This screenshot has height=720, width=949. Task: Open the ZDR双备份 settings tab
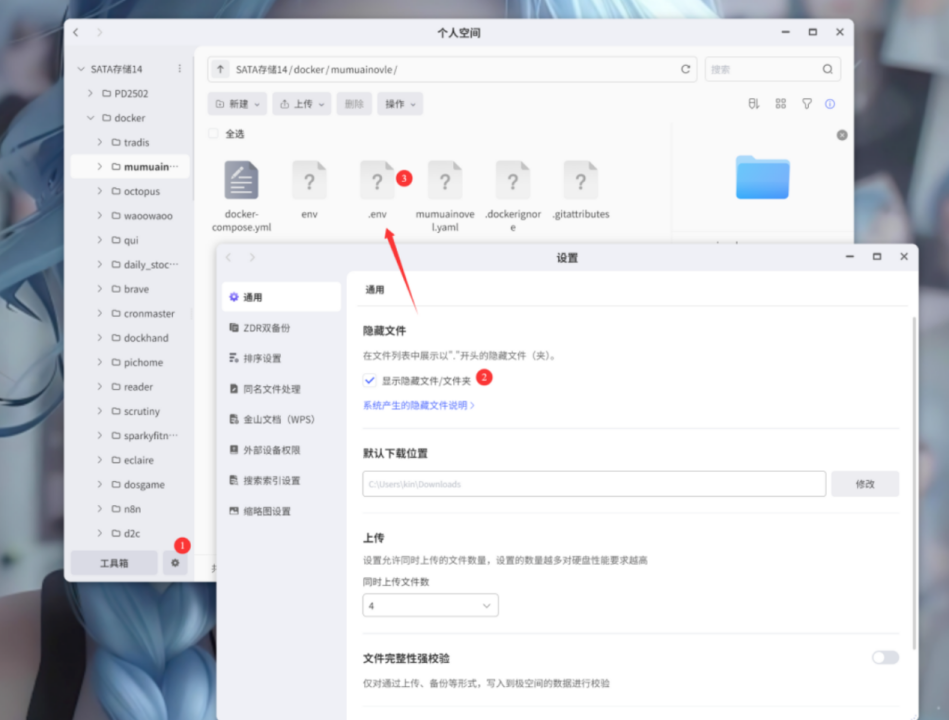tap(266, 328)
